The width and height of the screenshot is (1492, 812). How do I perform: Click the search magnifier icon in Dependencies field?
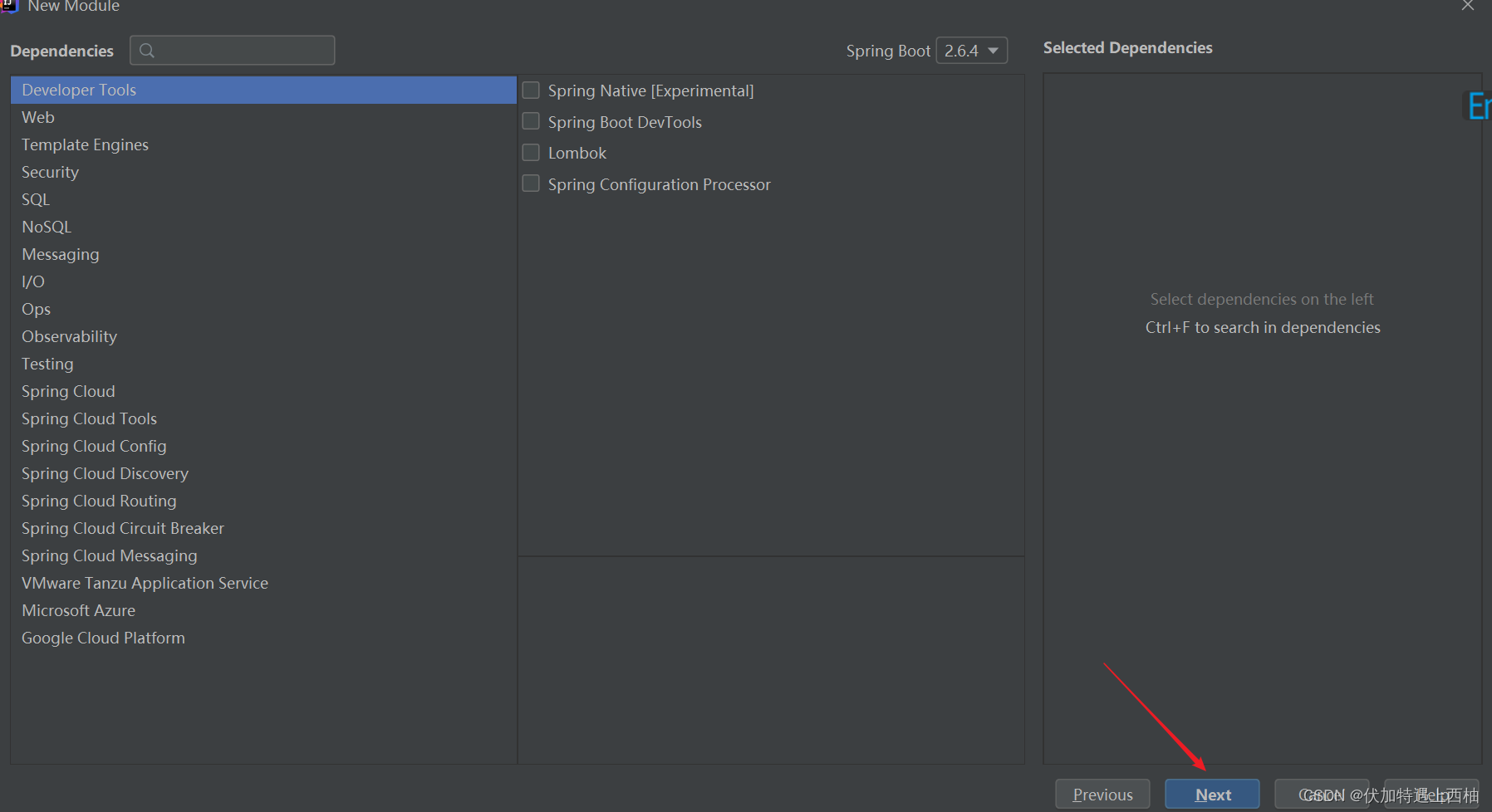[x=147, y=51]
